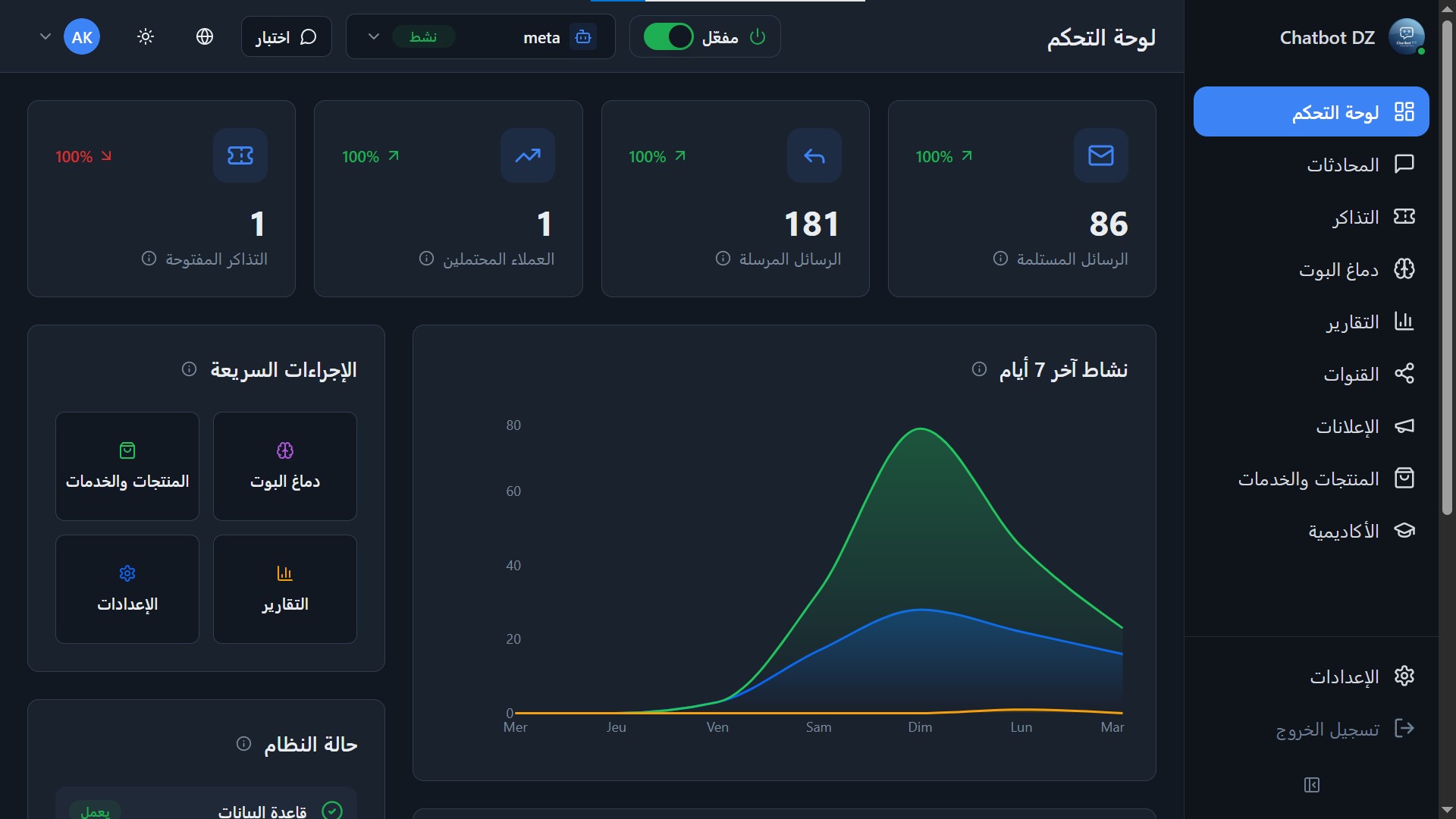This screenshot has height=819, width=1456.
Task: Click the globe language icon in top bar
Action: coord(204,36)
